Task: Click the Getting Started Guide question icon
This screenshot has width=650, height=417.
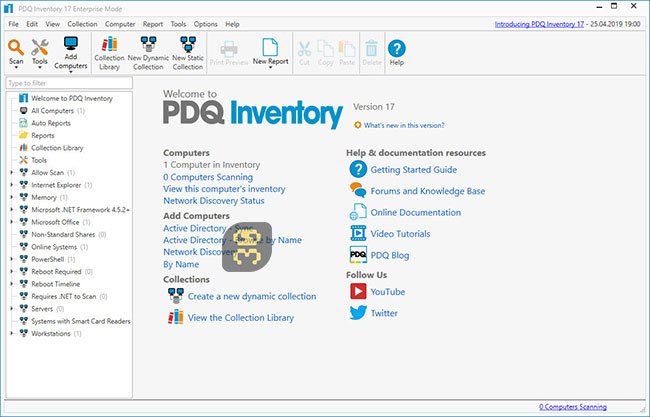Action: 358,169
